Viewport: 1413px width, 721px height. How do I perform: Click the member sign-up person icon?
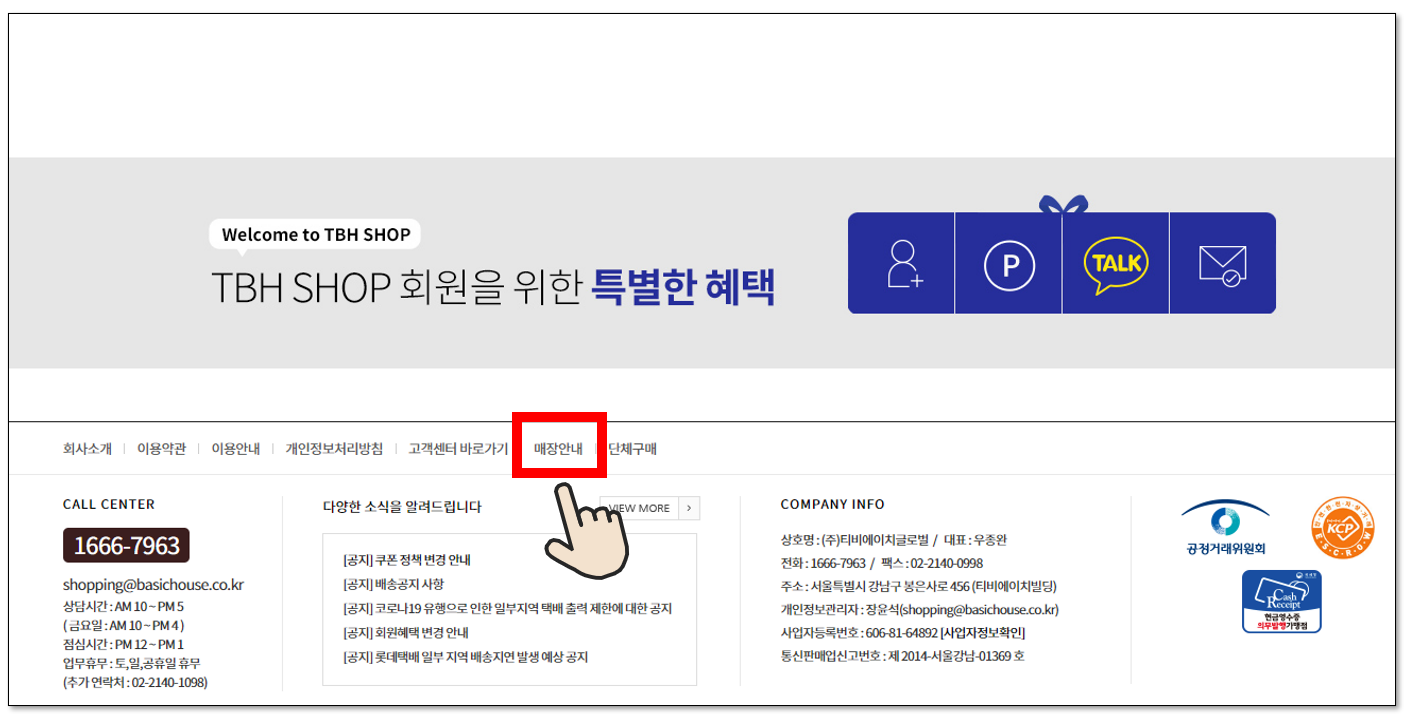pyautogui.click(x=905, y=264)
